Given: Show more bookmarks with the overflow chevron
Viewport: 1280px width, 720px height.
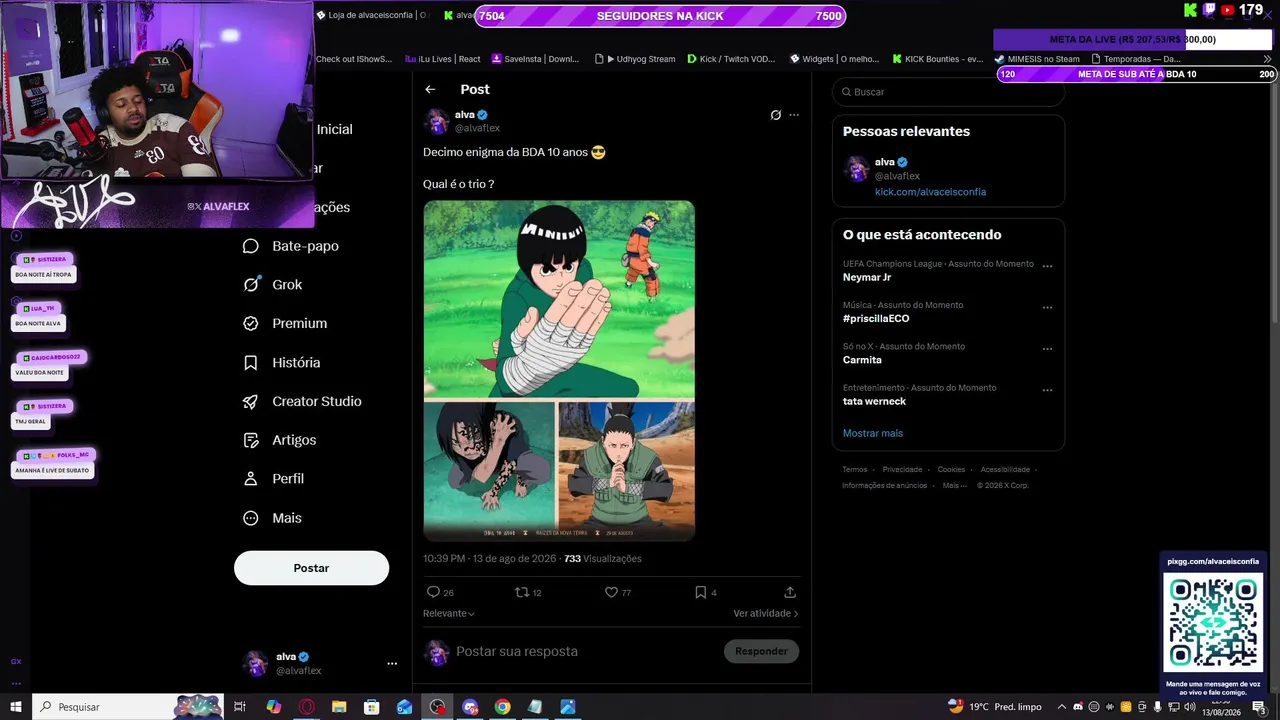Looking at the screenshot, I should tap(1268, 59).
